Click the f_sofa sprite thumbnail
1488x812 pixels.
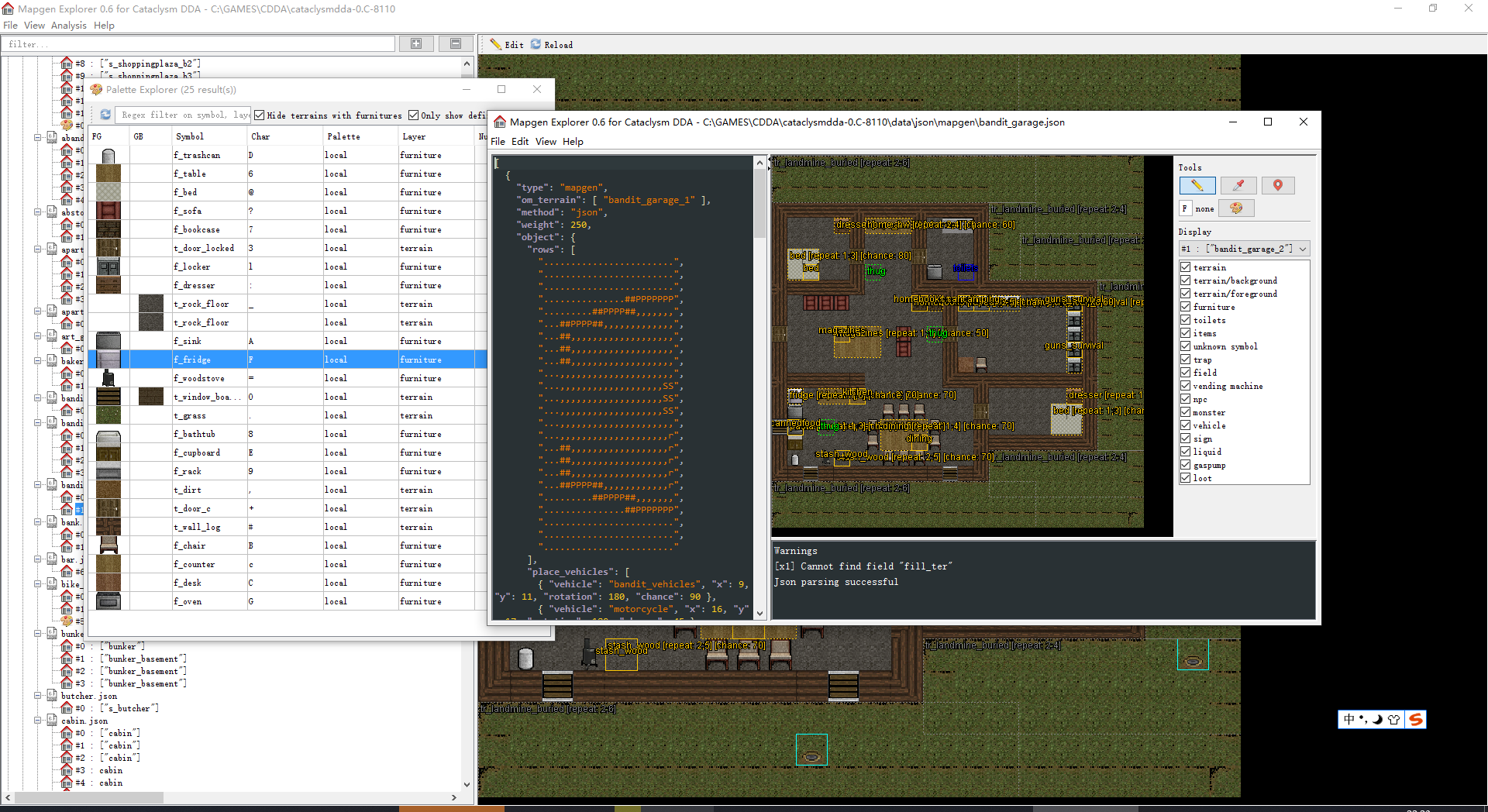(x=108, y=211)
